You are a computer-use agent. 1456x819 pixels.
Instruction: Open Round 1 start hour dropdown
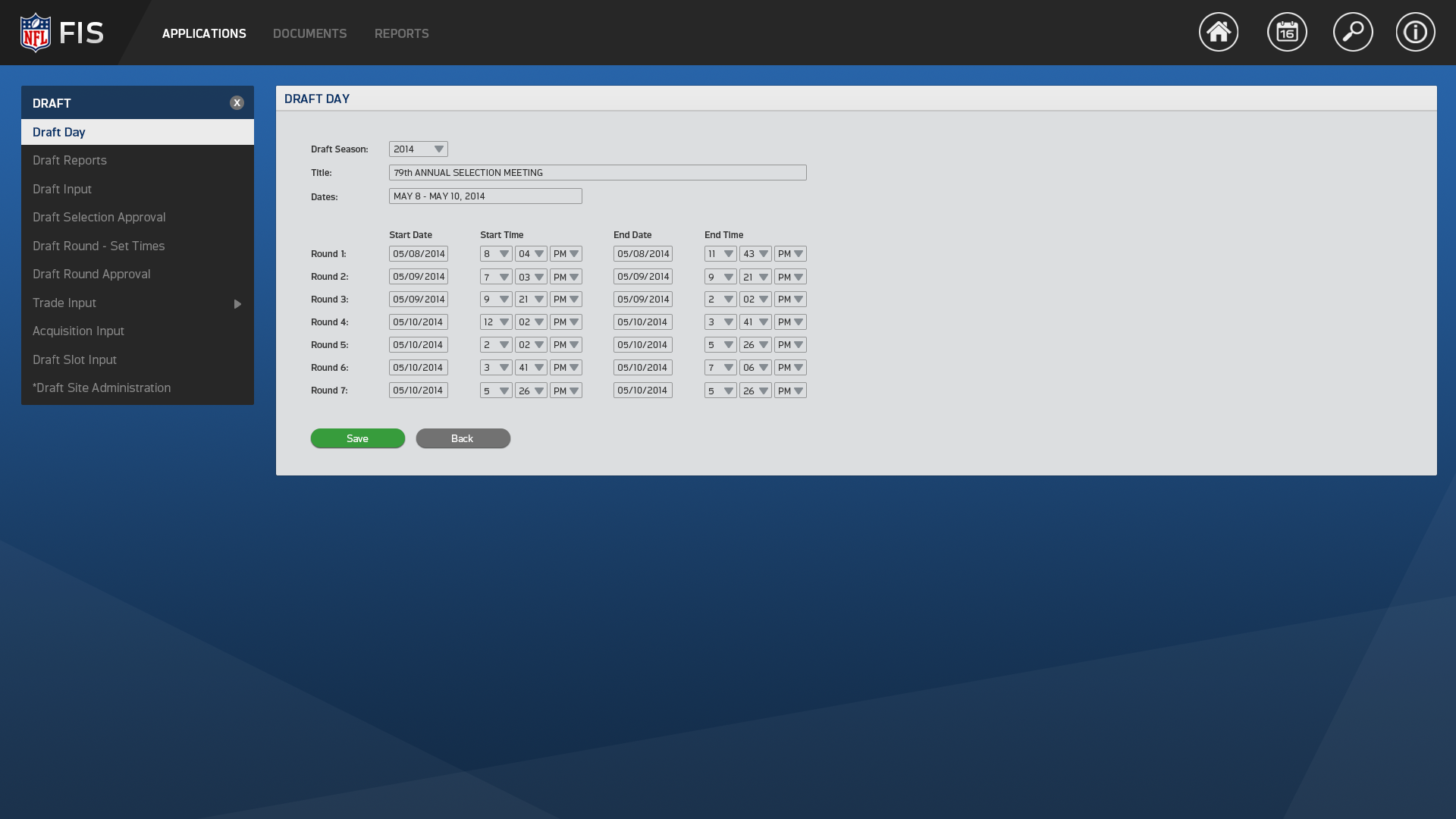click(x=496, y=254)
